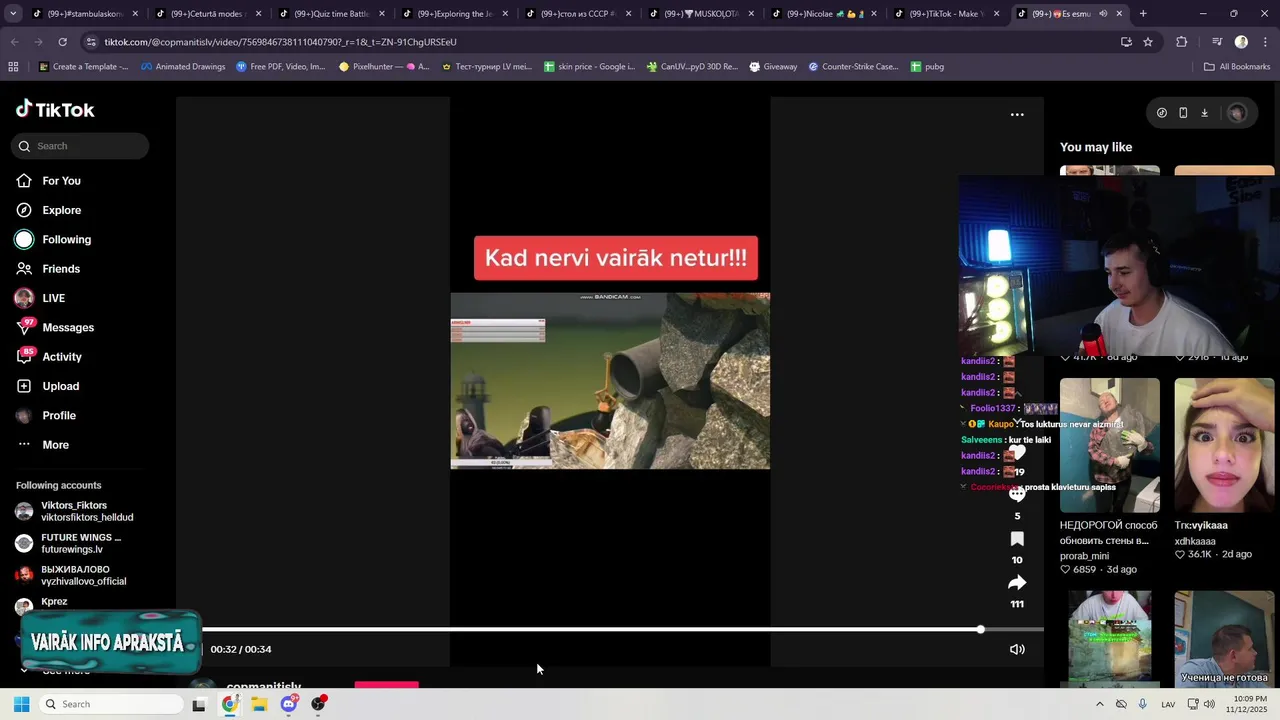This screenshot has height=720, width=1280.
Task: Click the browser back arrow
Action: pos(14,42)
